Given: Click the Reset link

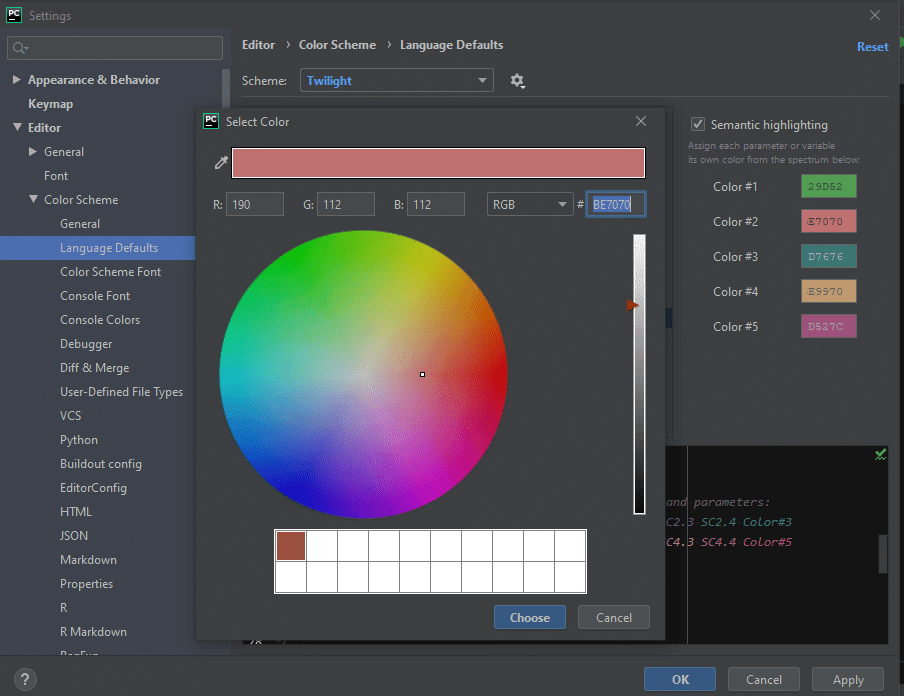Looking at the screenshot, I should [x=872, y=47].
